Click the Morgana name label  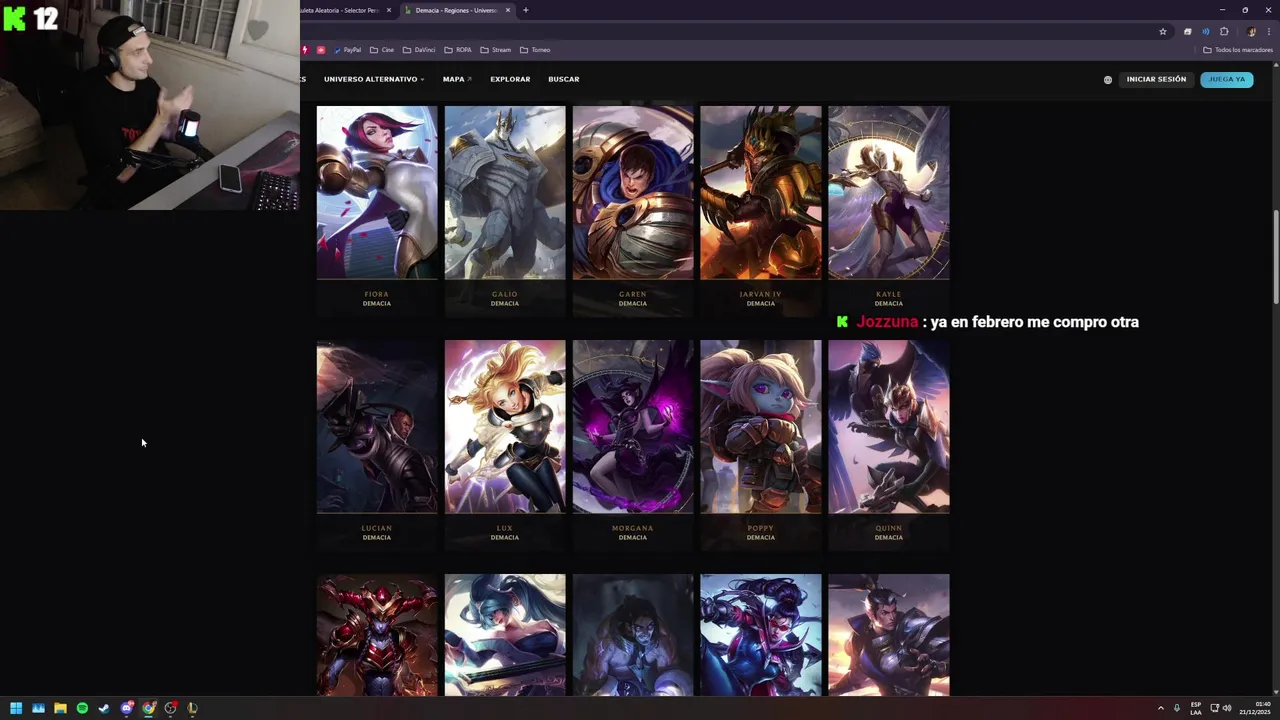[633, 528]
